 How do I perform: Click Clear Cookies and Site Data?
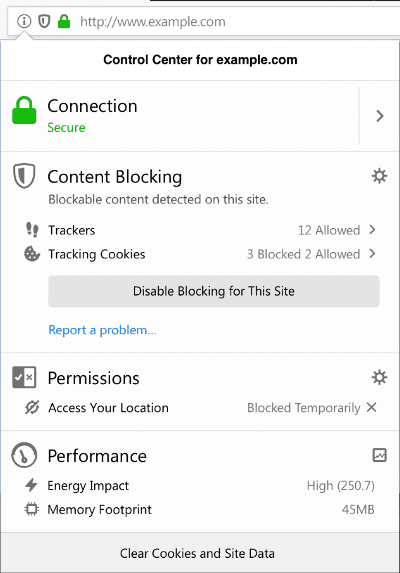(197, 553)
